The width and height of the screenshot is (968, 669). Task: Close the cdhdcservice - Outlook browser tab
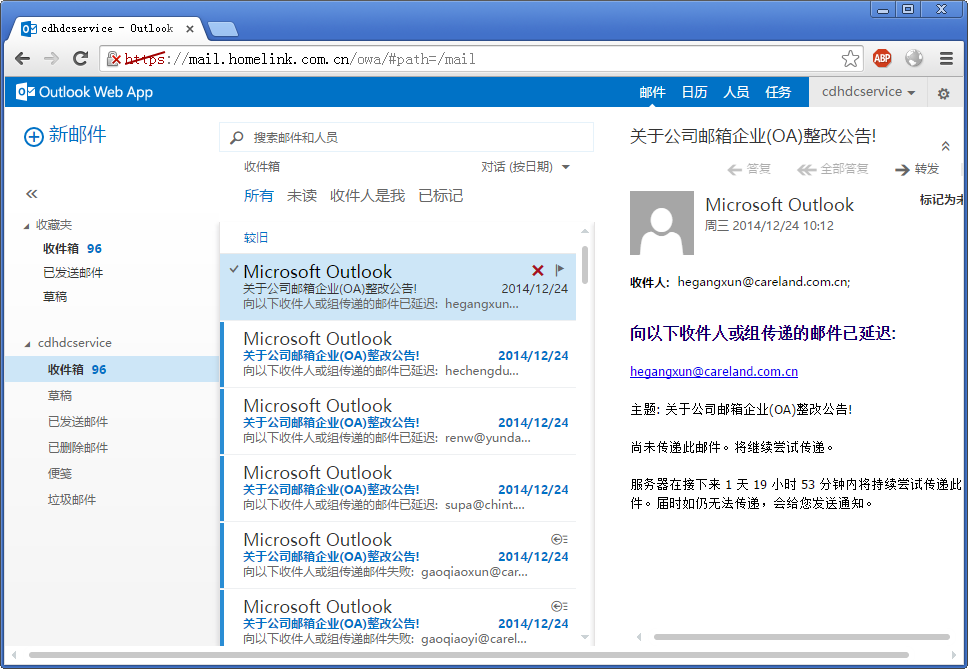click(x=190, y=28)
